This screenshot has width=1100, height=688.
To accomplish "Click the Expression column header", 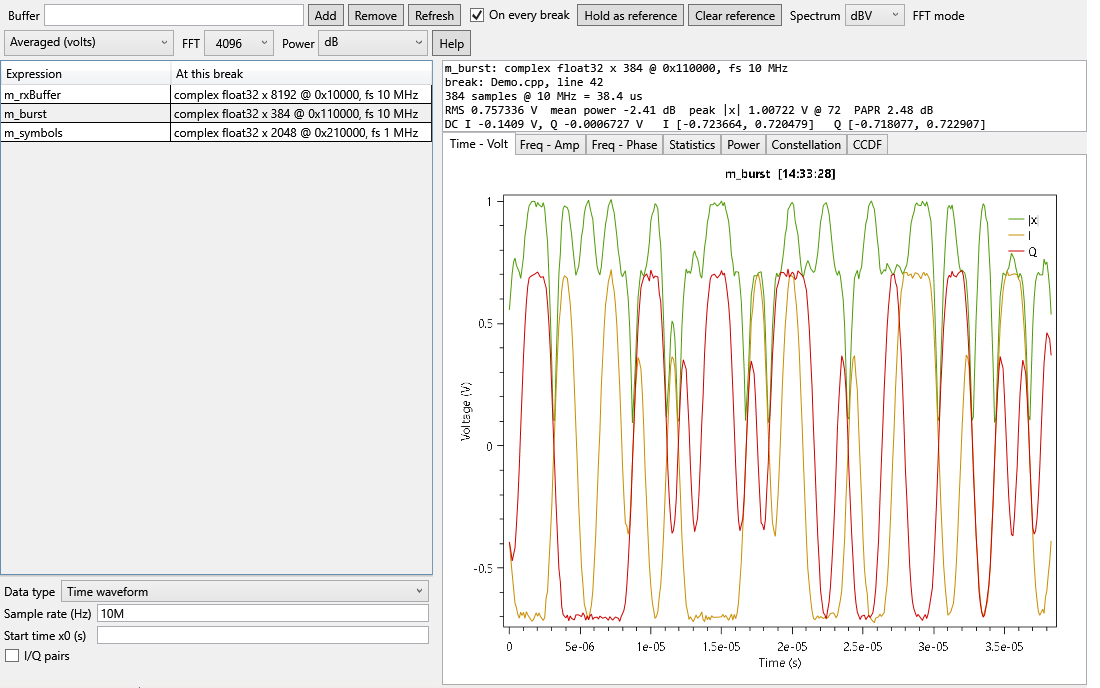I will tap(86, 74).
